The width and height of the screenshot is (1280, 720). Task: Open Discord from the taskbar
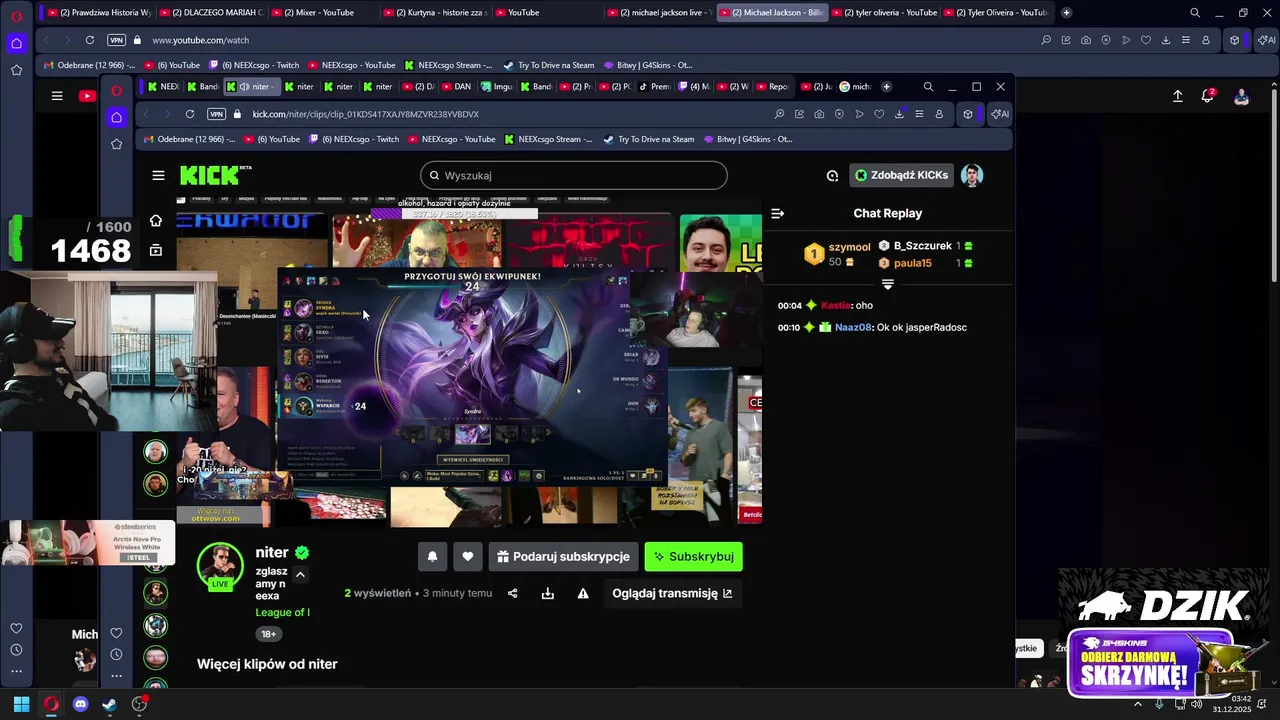tap(80, 704)
